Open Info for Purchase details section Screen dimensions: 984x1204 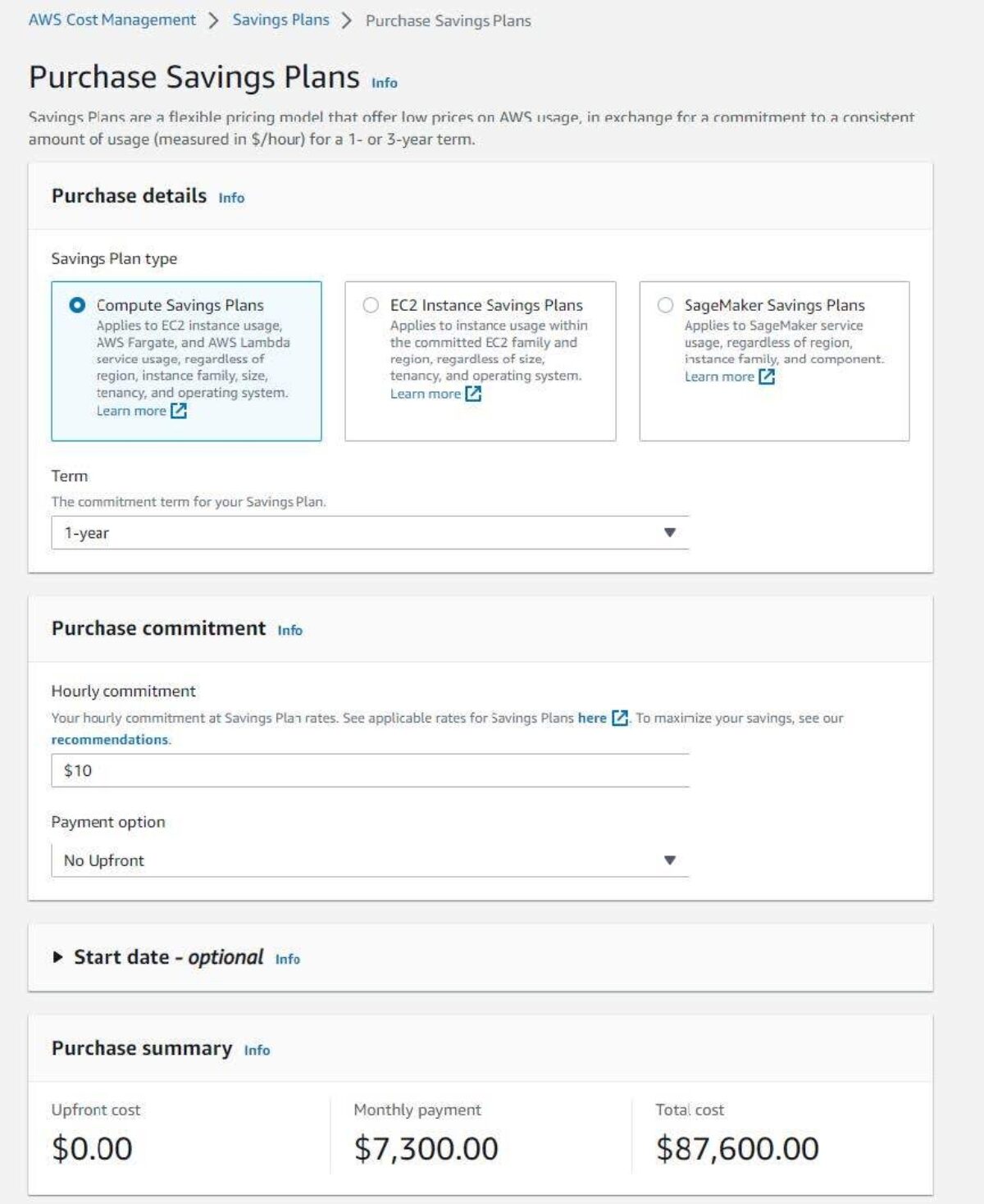coord(231,198)
